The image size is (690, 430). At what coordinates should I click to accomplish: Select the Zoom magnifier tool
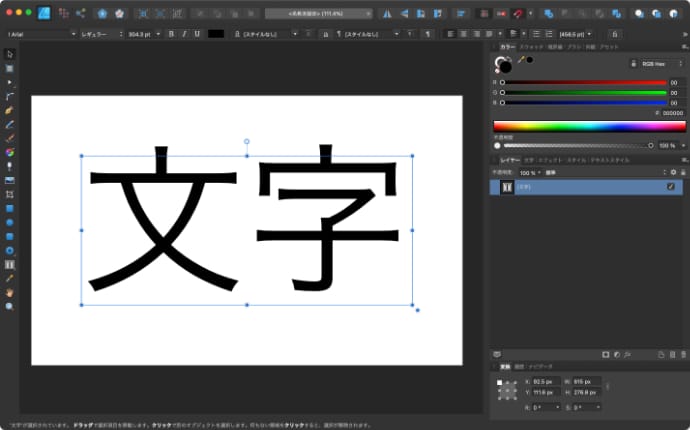[x=10, y=307]
